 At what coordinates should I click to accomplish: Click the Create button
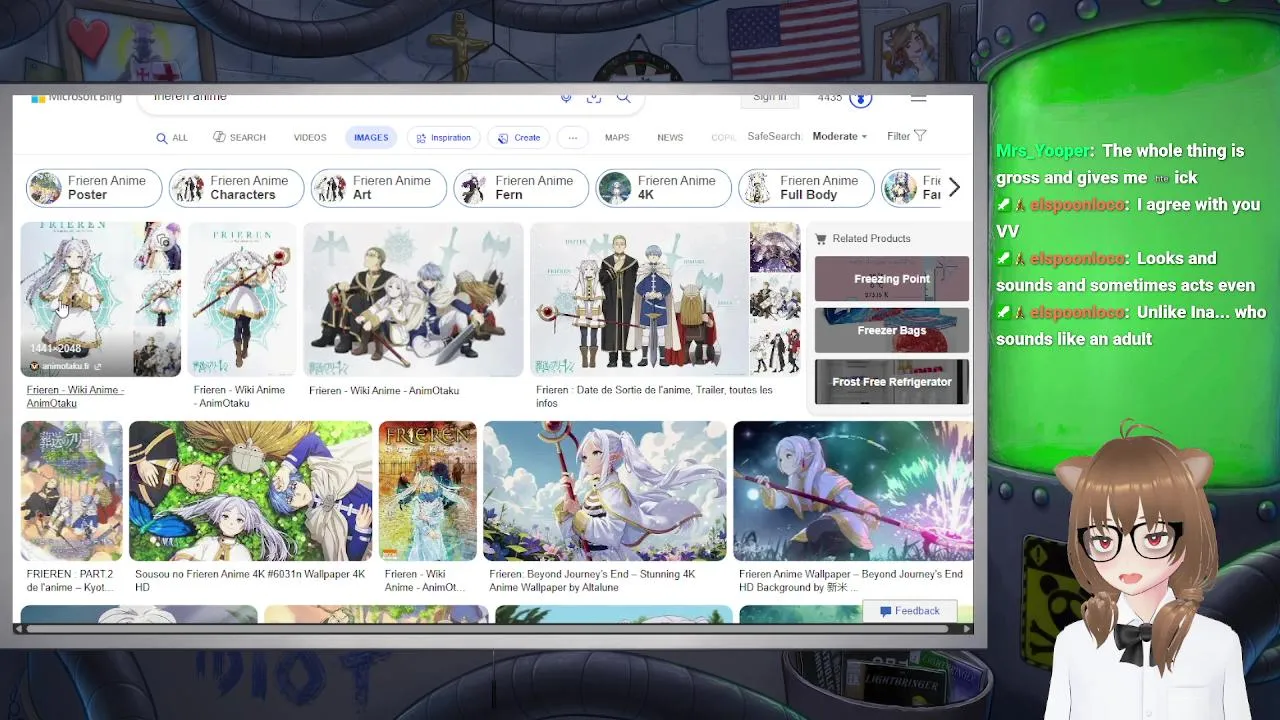click(520, 138)
